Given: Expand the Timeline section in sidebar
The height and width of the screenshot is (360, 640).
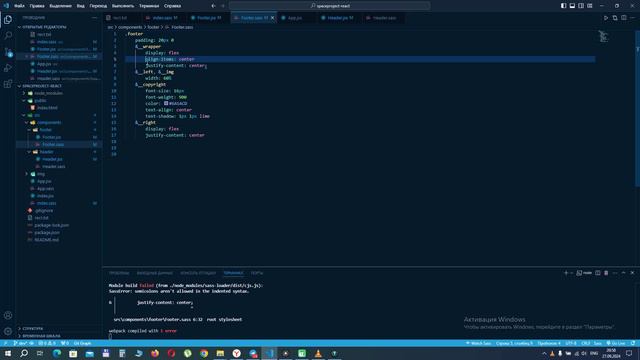Looking at the screenshot, I should pyautogui.click(x=41, y=336).
